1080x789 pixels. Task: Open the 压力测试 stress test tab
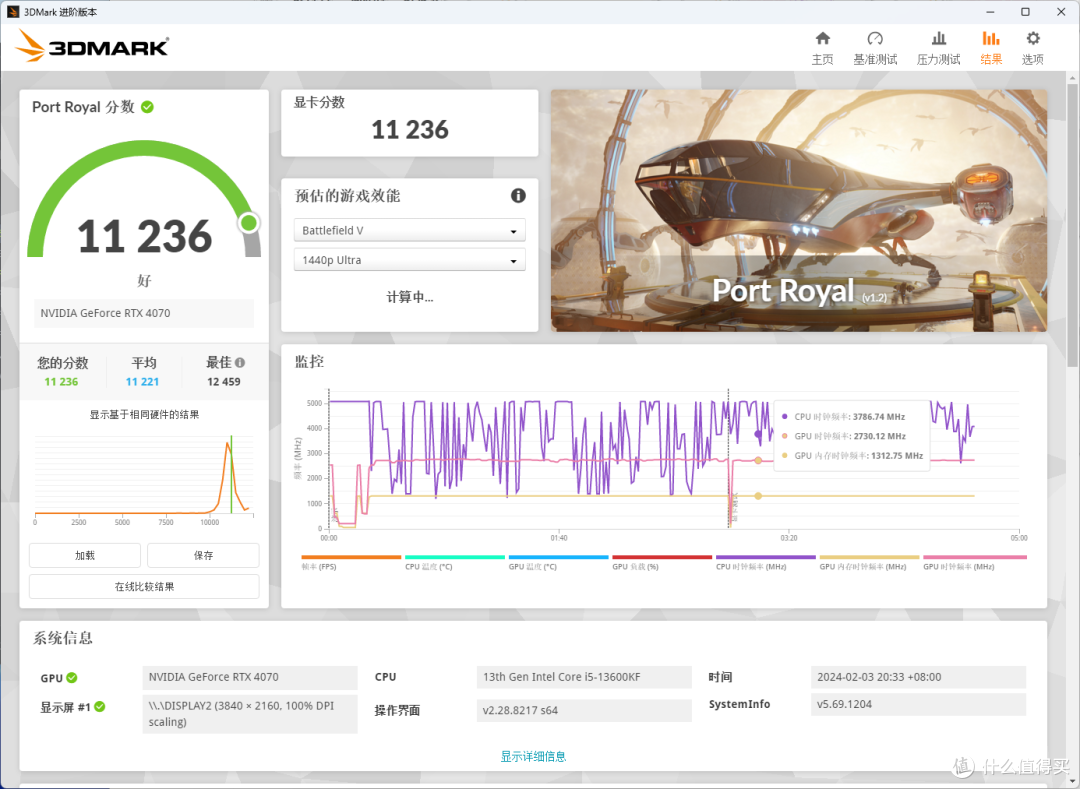tap(938, 48)
